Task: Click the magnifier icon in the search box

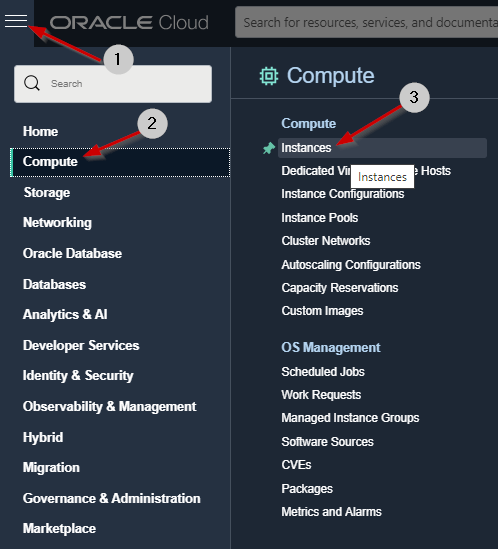Action: click(32, 83)
